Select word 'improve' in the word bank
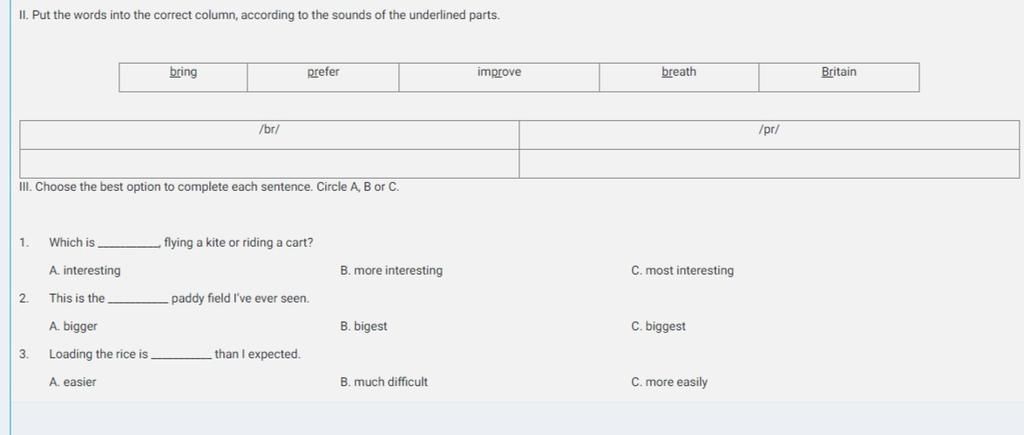The width and height of the screenshot is (1024, 435). pyautogui.click(x=499, y=72)
